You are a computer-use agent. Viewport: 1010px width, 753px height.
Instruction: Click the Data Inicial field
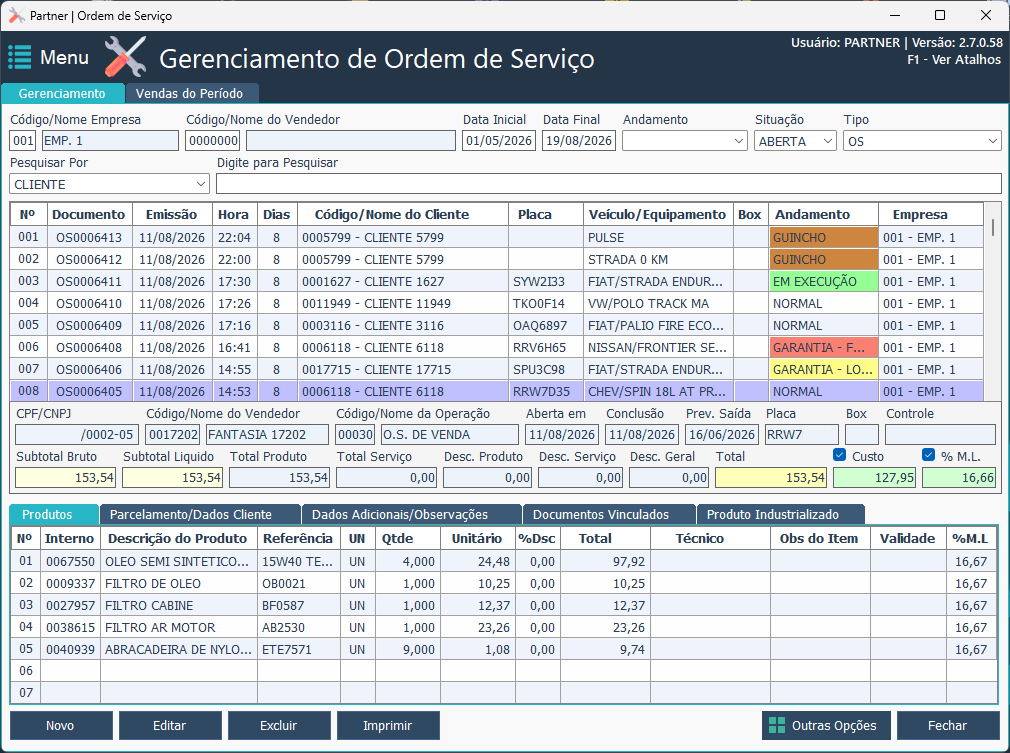point(499,140)
